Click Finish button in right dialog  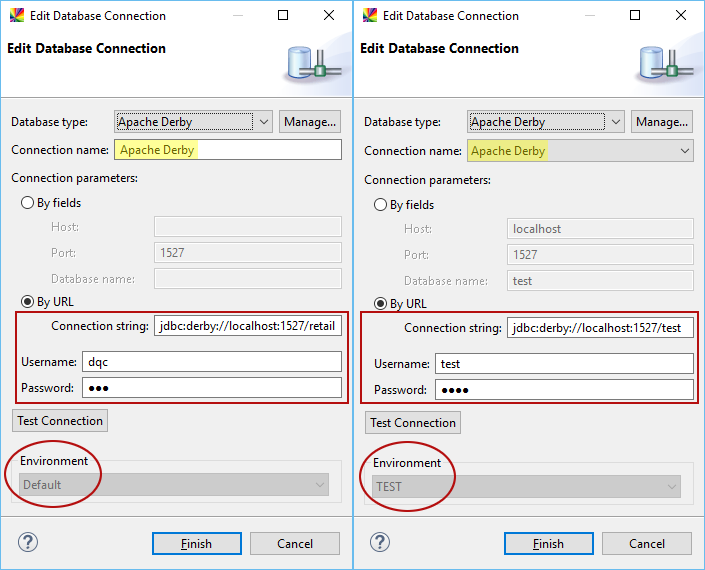click(547, 544)
